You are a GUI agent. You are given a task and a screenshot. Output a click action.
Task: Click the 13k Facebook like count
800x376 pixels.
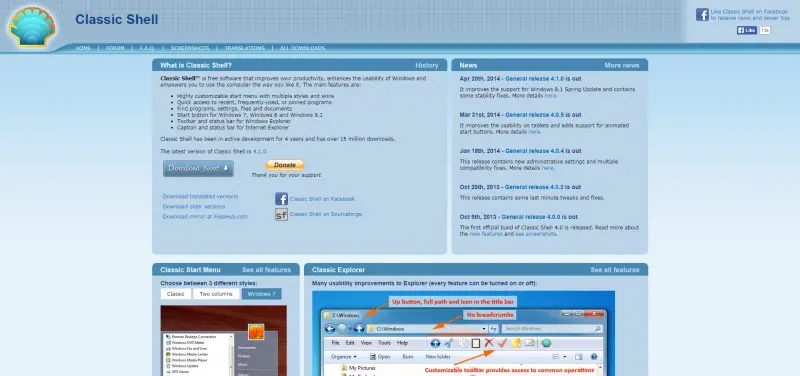[x=765, y=30]
